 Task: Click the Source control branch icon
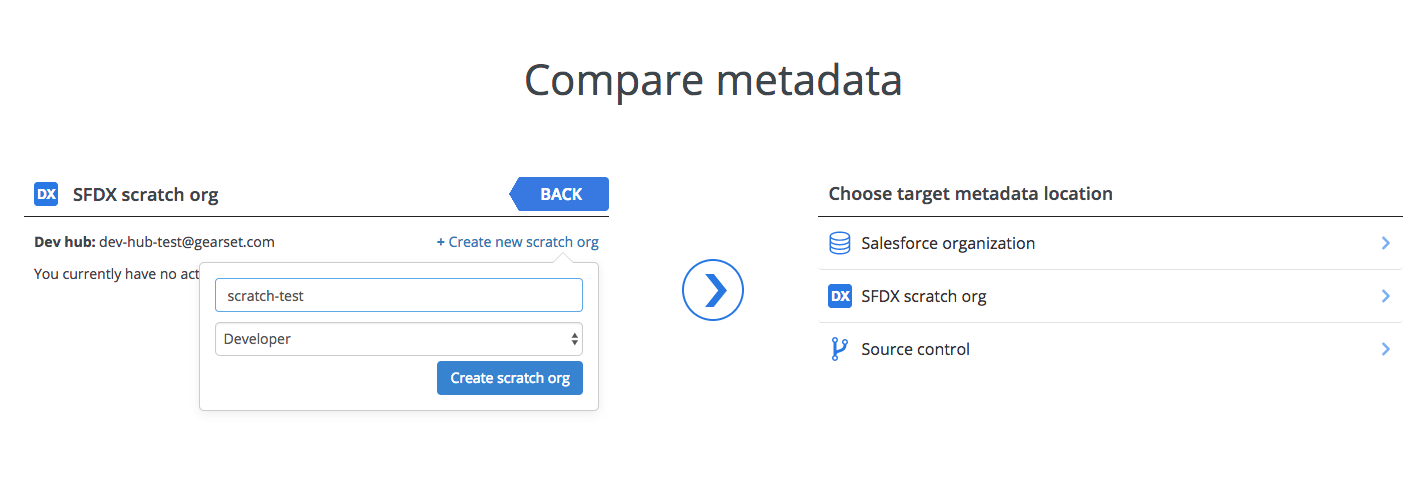pos(839,349)
